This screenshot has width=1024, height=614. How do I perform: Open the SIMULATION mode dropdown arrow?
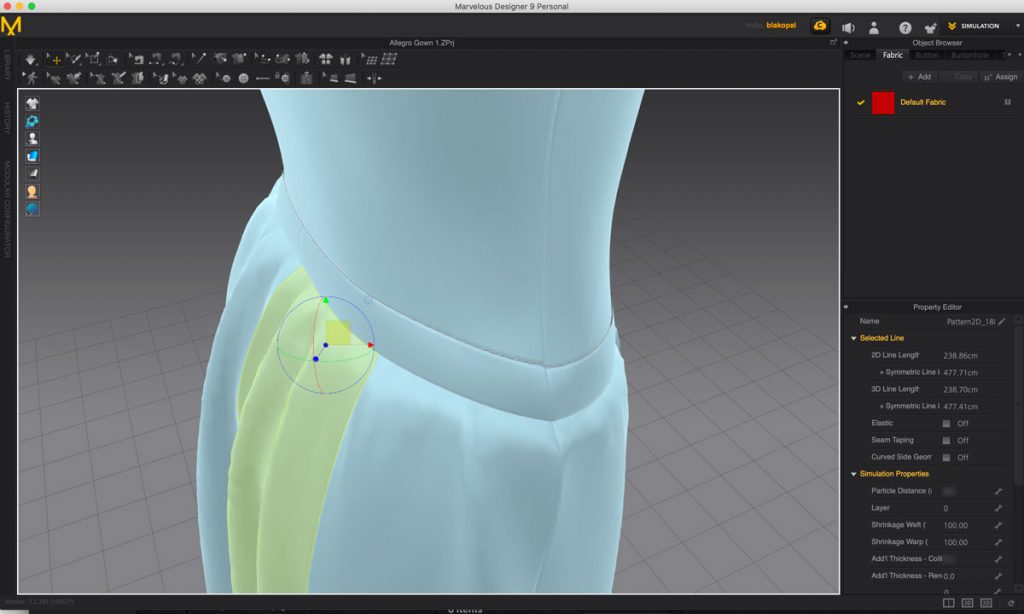[x=1017, y=26]
